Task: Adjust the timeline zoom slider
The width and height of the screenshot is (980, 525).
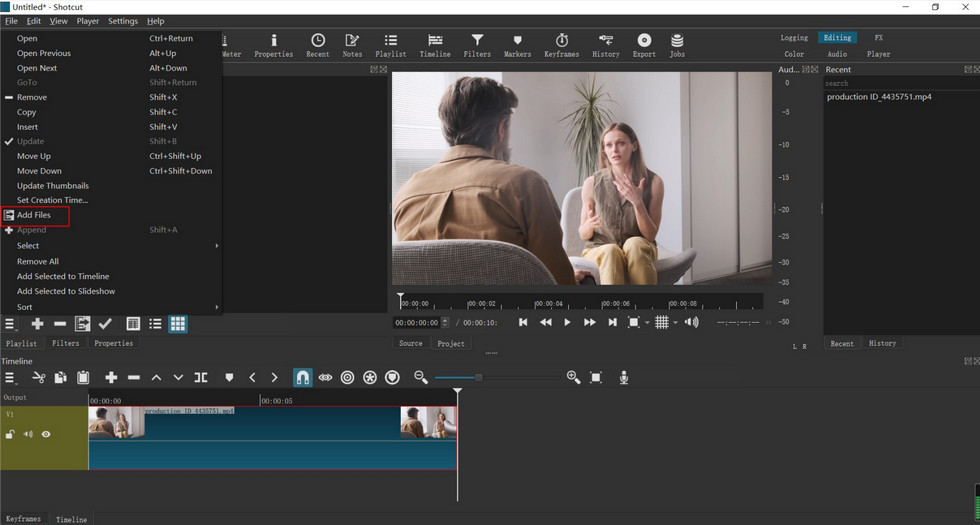Action: [x=478, y=378]
